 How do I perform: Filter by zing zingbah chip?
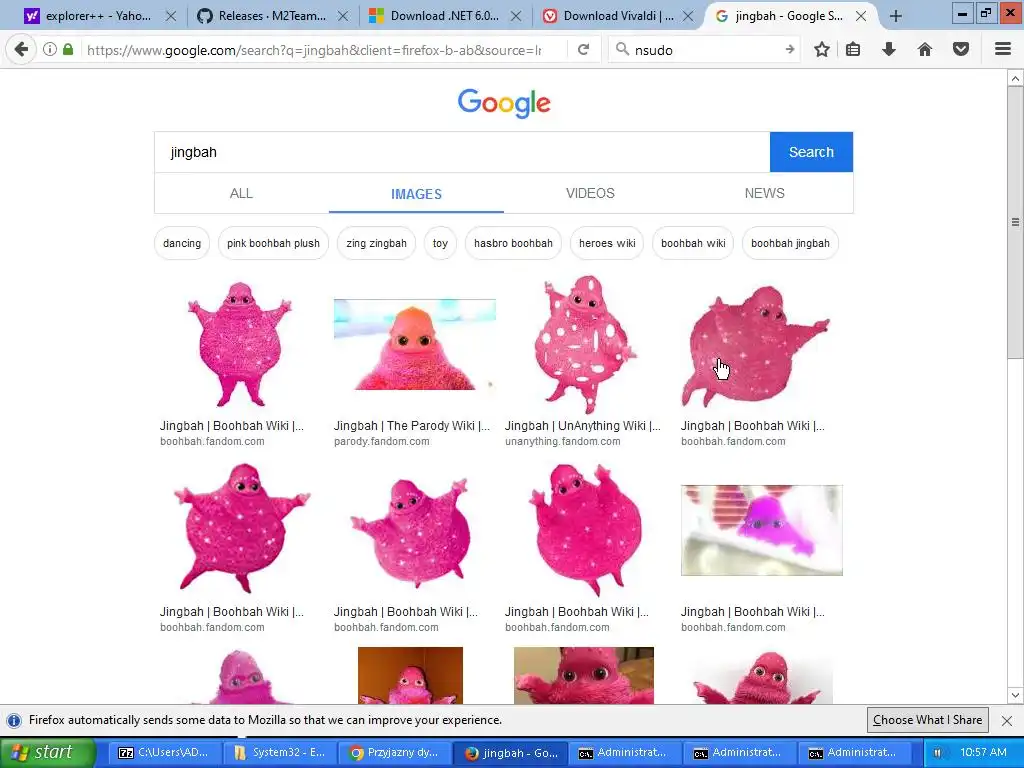pyautogui.click(x=376, y=243)
